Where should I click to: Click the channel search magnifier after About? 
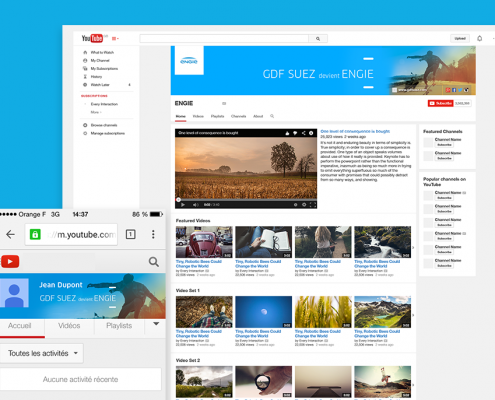pos(272,116)
